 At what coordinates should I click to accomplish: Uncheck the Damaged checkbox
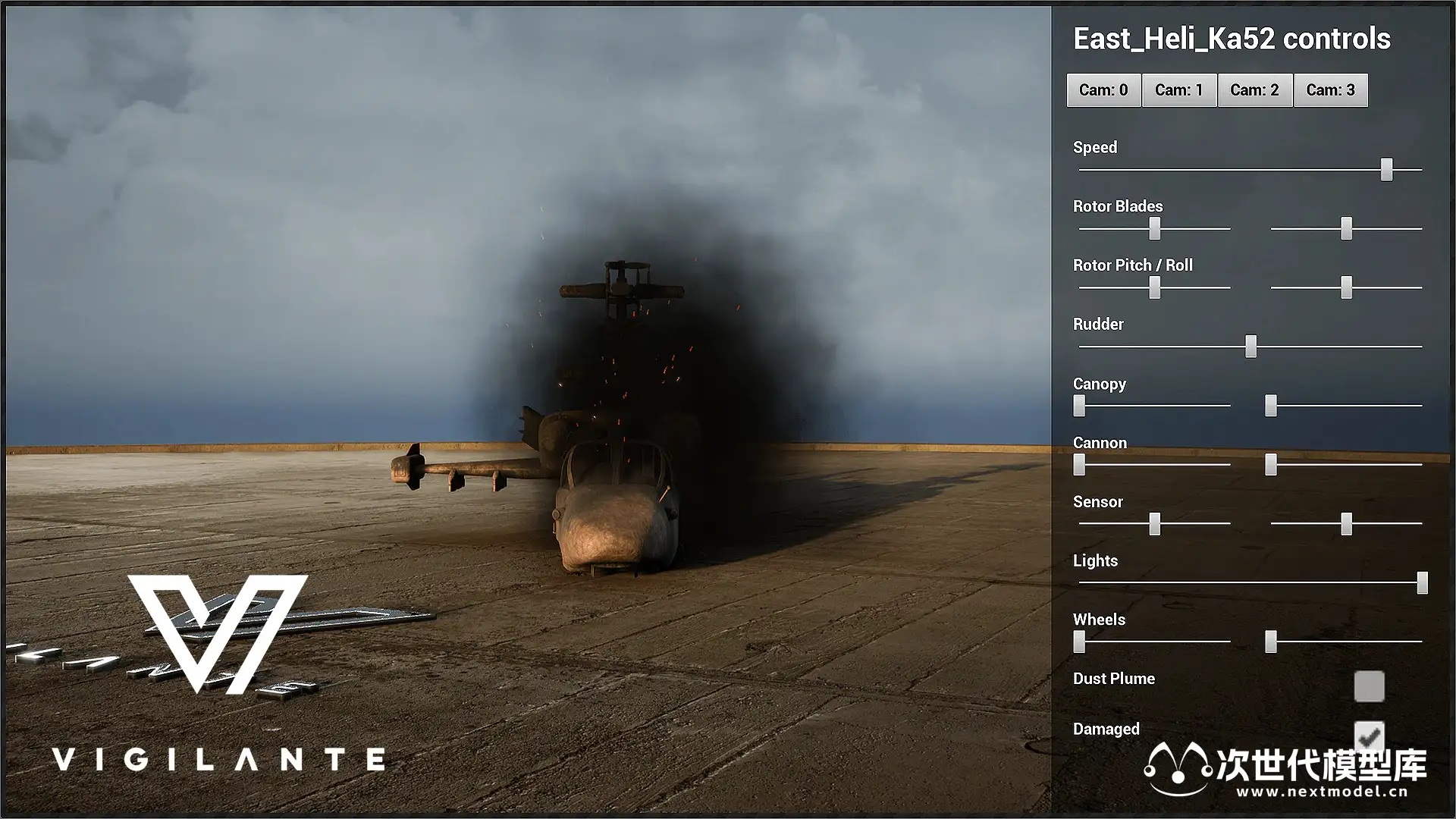point(1369,734)
